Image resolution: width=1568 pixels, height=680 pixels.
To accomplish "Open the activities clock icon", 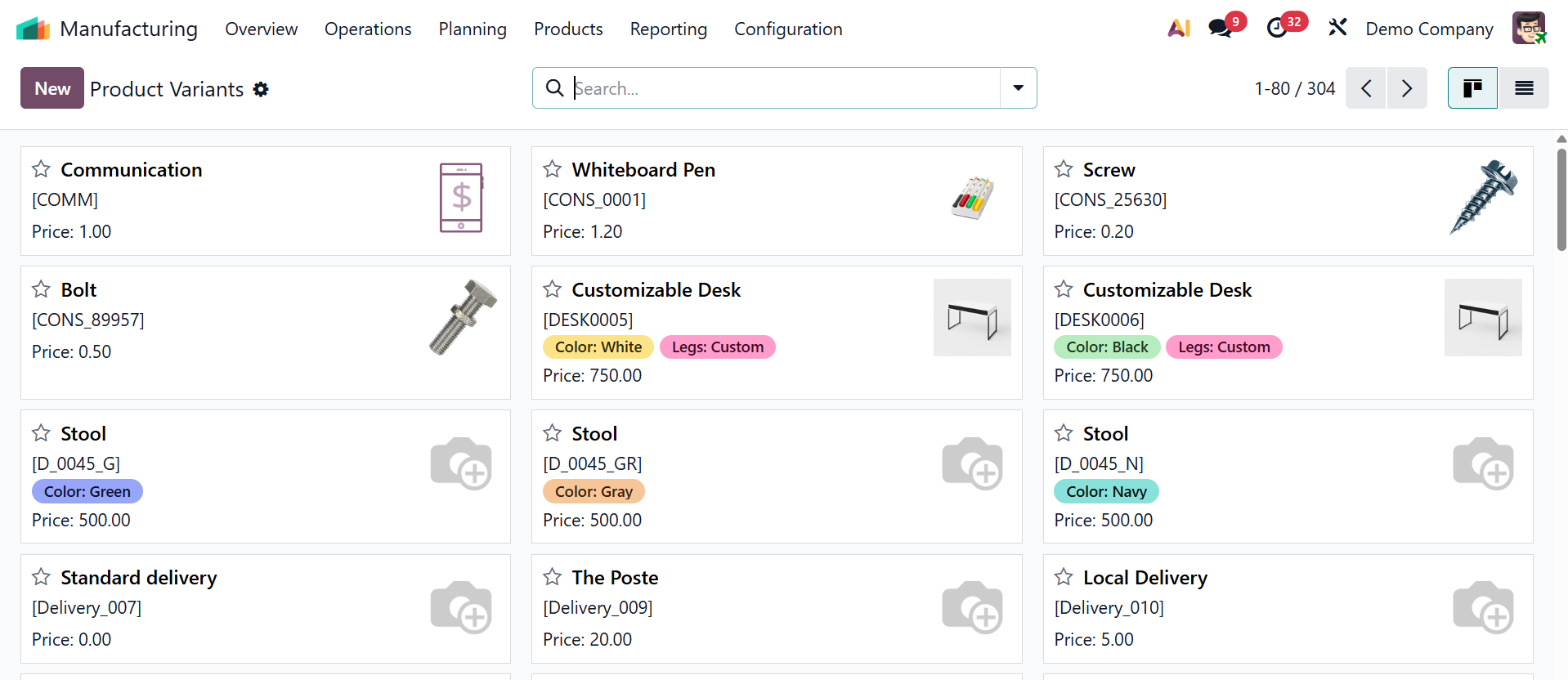I will coord(1277,29).
